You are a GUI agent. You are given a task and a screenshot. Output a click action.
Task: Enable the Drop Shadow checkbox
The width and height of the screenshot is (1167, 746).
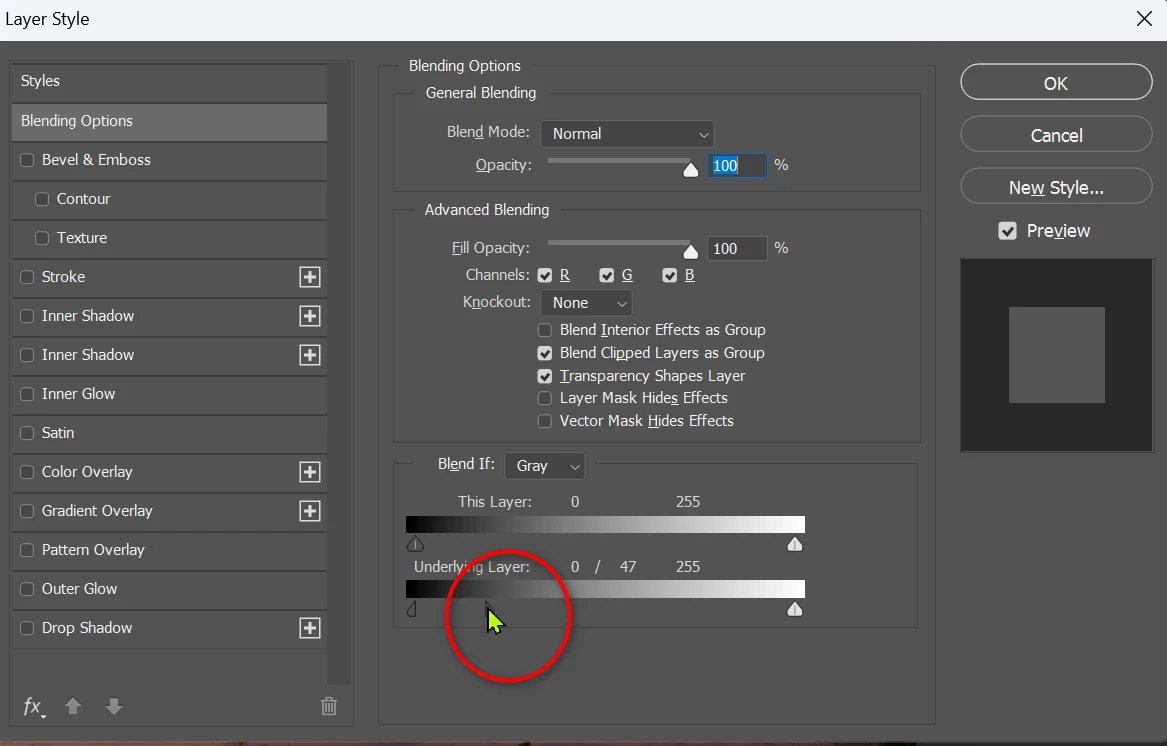[x=27, y=628]
